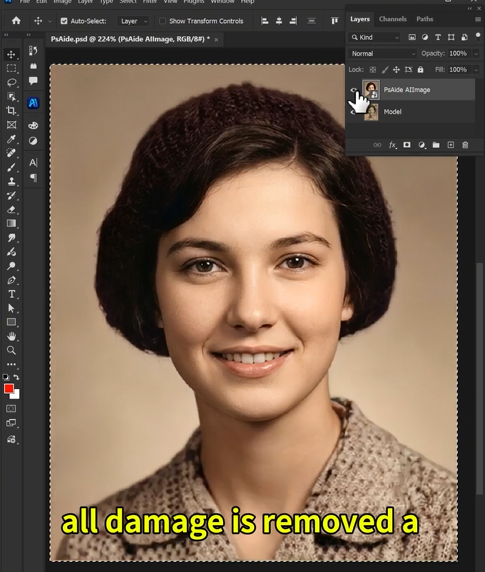Open the Character panel icon
This screenshot has height=572, width=485.
33,162
